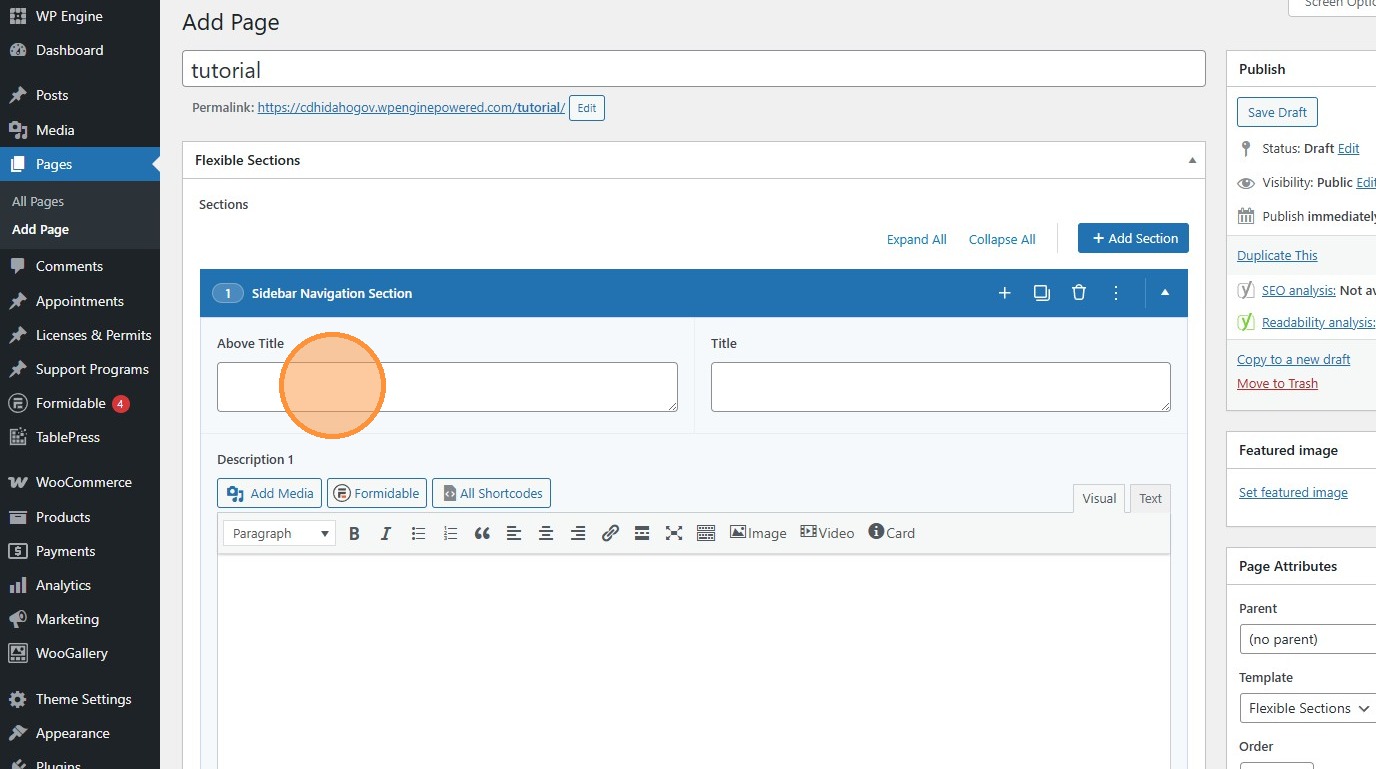Image resolution: width=1376 pixels, height=769 pixels.
Task: Open the Appointments menu
Action: point(80,301)
